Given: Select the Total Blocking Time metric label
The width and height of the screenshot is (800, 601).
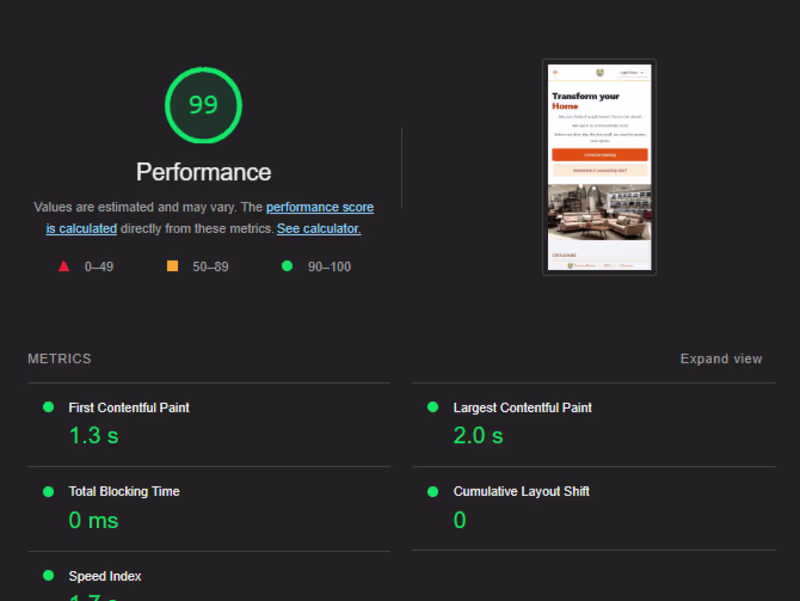Looking at the screenshot, I should [124, 492].
